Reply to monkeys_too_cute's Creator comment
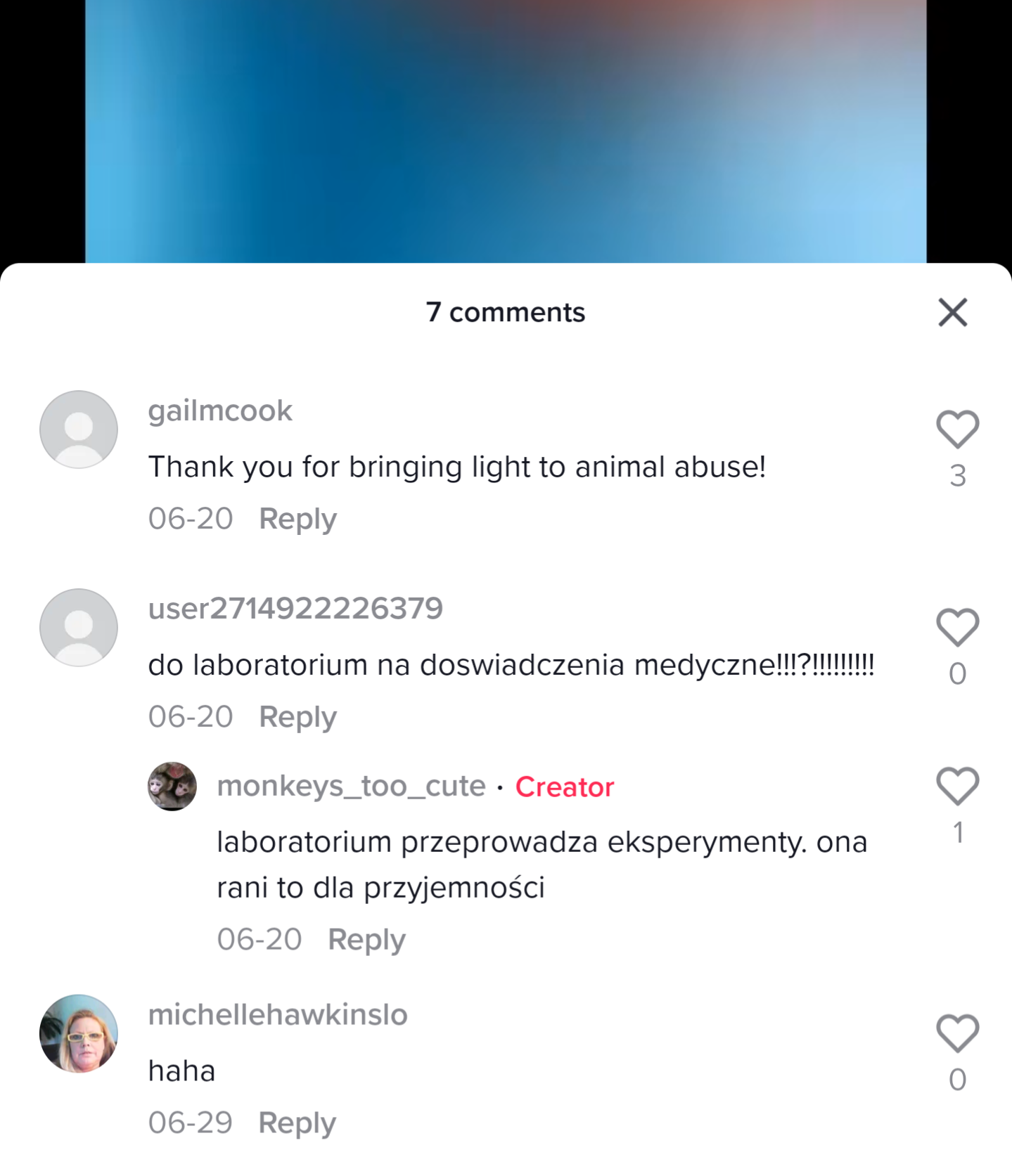Viewport: 1012px width, 1176px height. point(366,940)
